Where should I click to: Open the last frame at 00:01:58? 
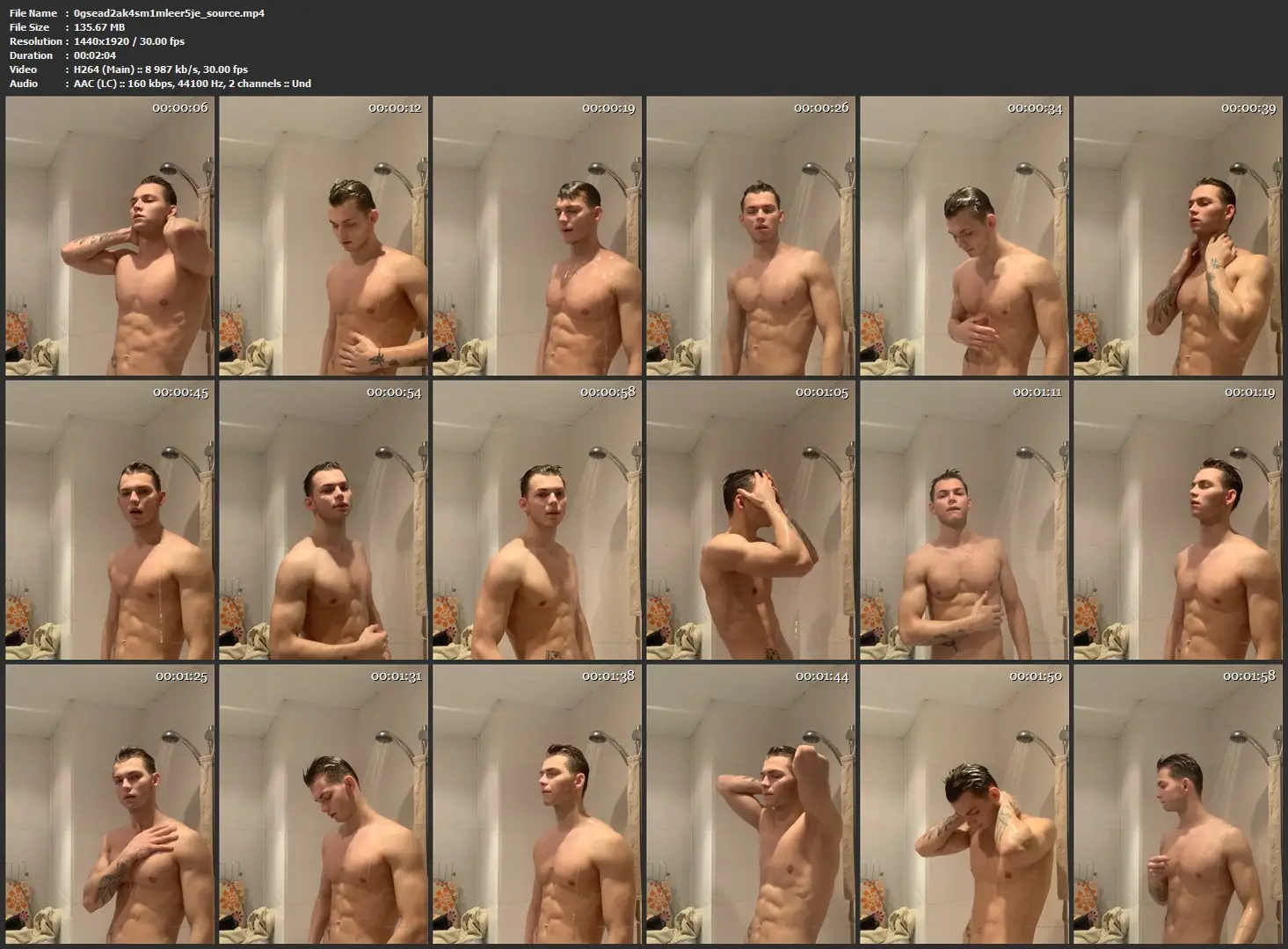coord(1178,804)
